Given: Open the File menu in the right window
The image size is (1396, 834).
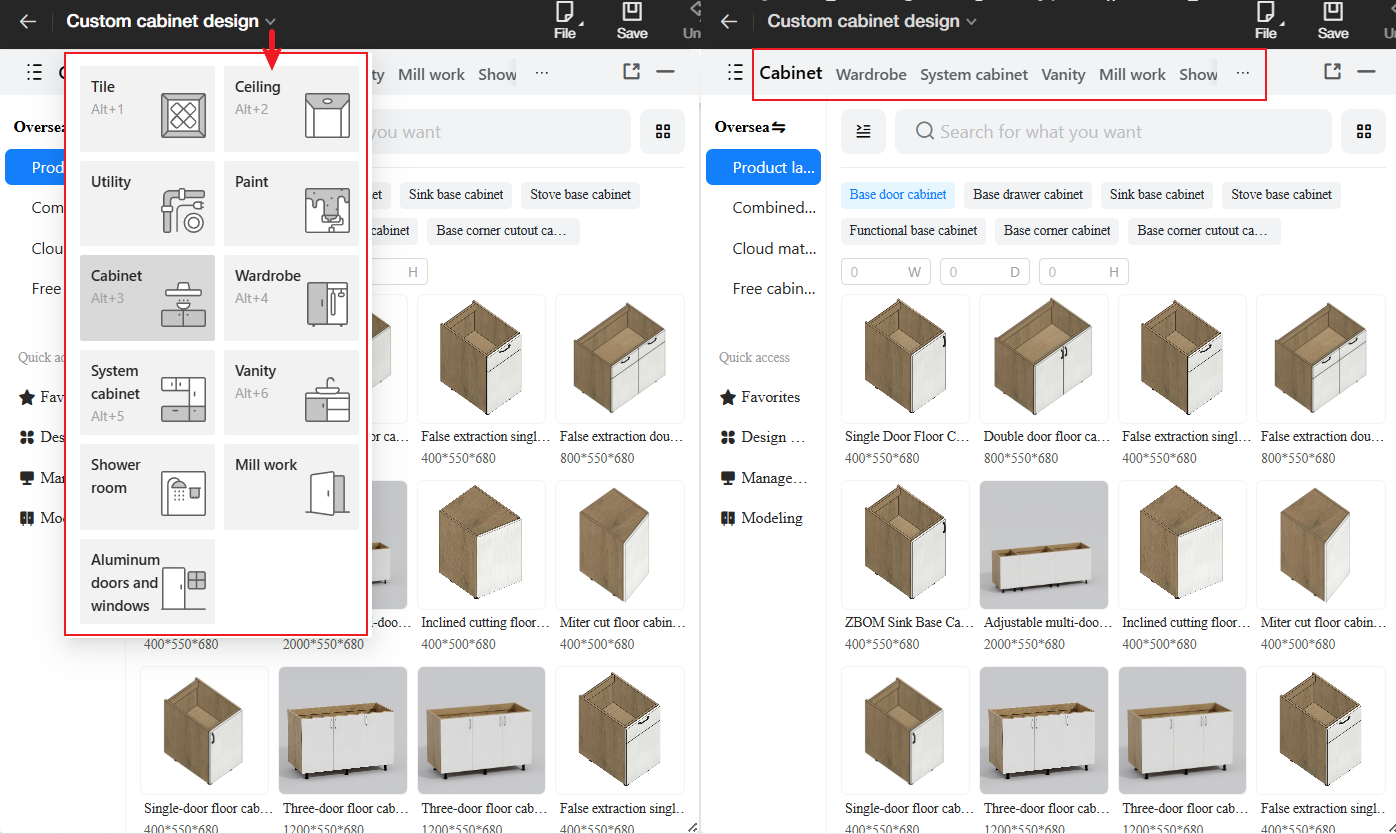Looking at the screenshot, I should click(x=1266, y=20).
